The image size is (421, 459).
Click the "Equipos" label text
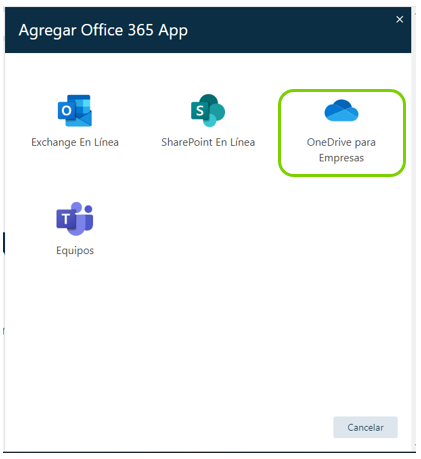(x=75, y=250)
